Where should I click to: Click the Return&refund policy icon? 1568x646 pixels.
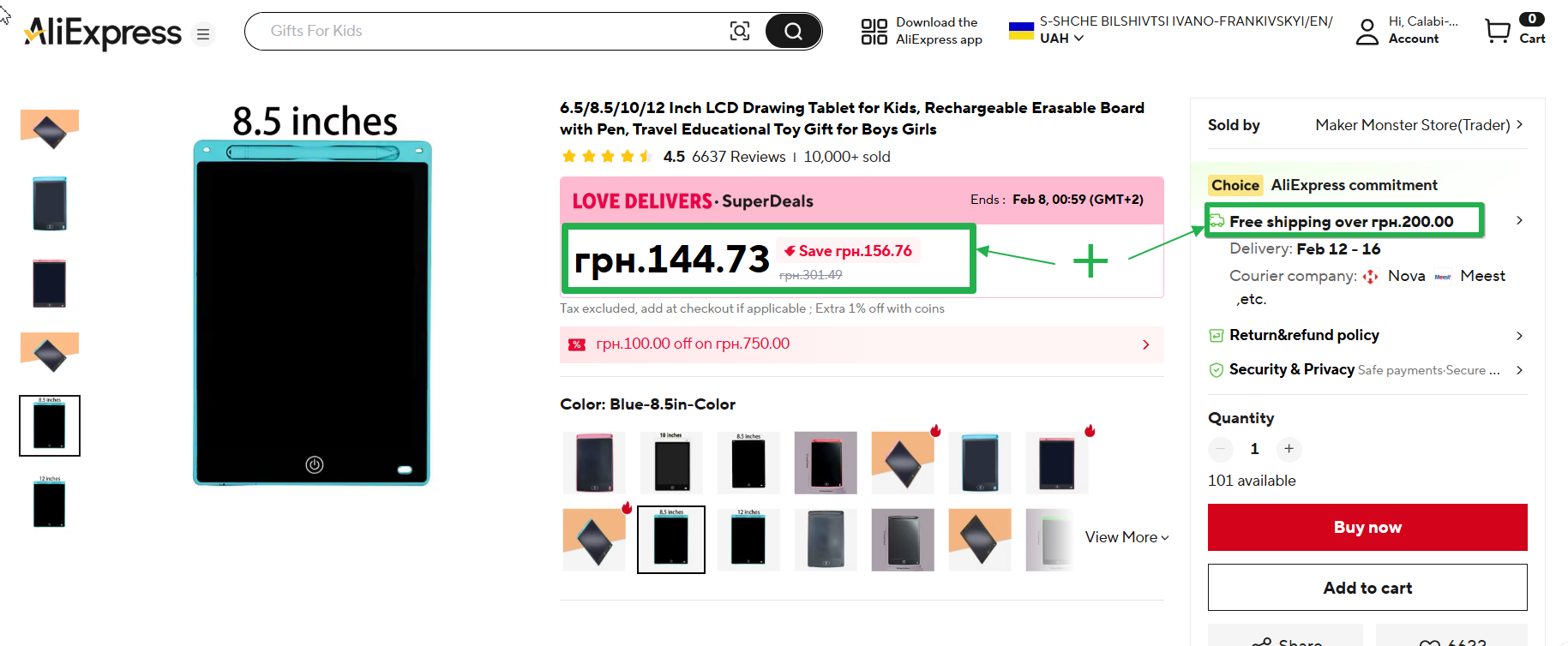[x=1216, y=336]
